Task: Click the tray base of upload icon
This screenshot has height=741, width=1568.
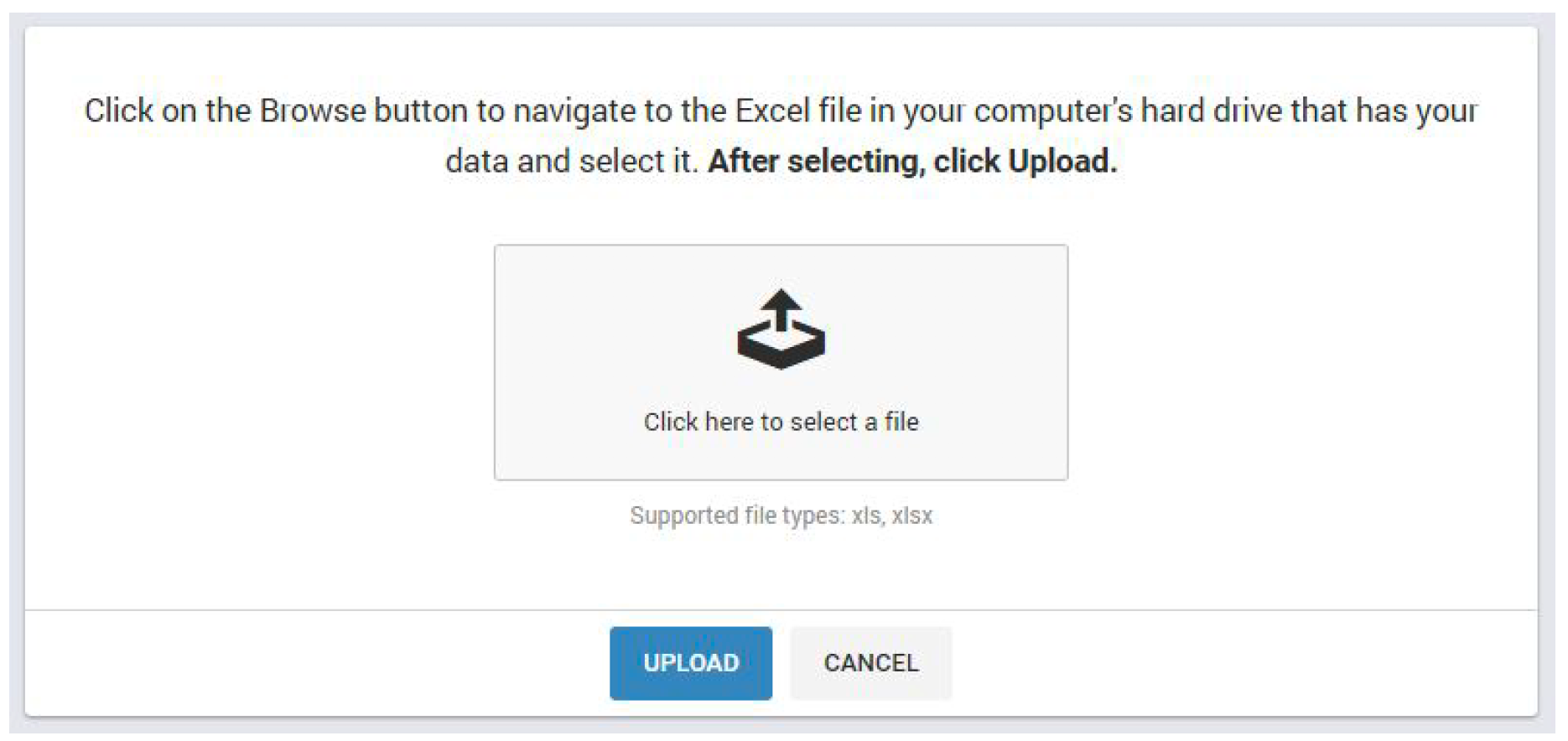Action: (x=781, y=352)
